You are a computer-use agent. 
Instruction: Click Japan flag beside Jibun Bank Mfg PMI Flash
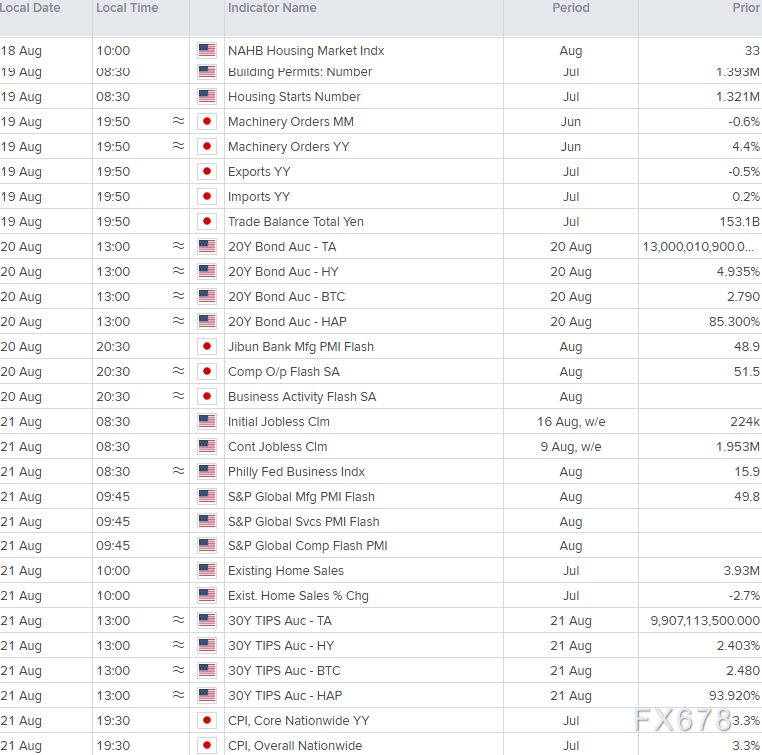coord(207,347)
